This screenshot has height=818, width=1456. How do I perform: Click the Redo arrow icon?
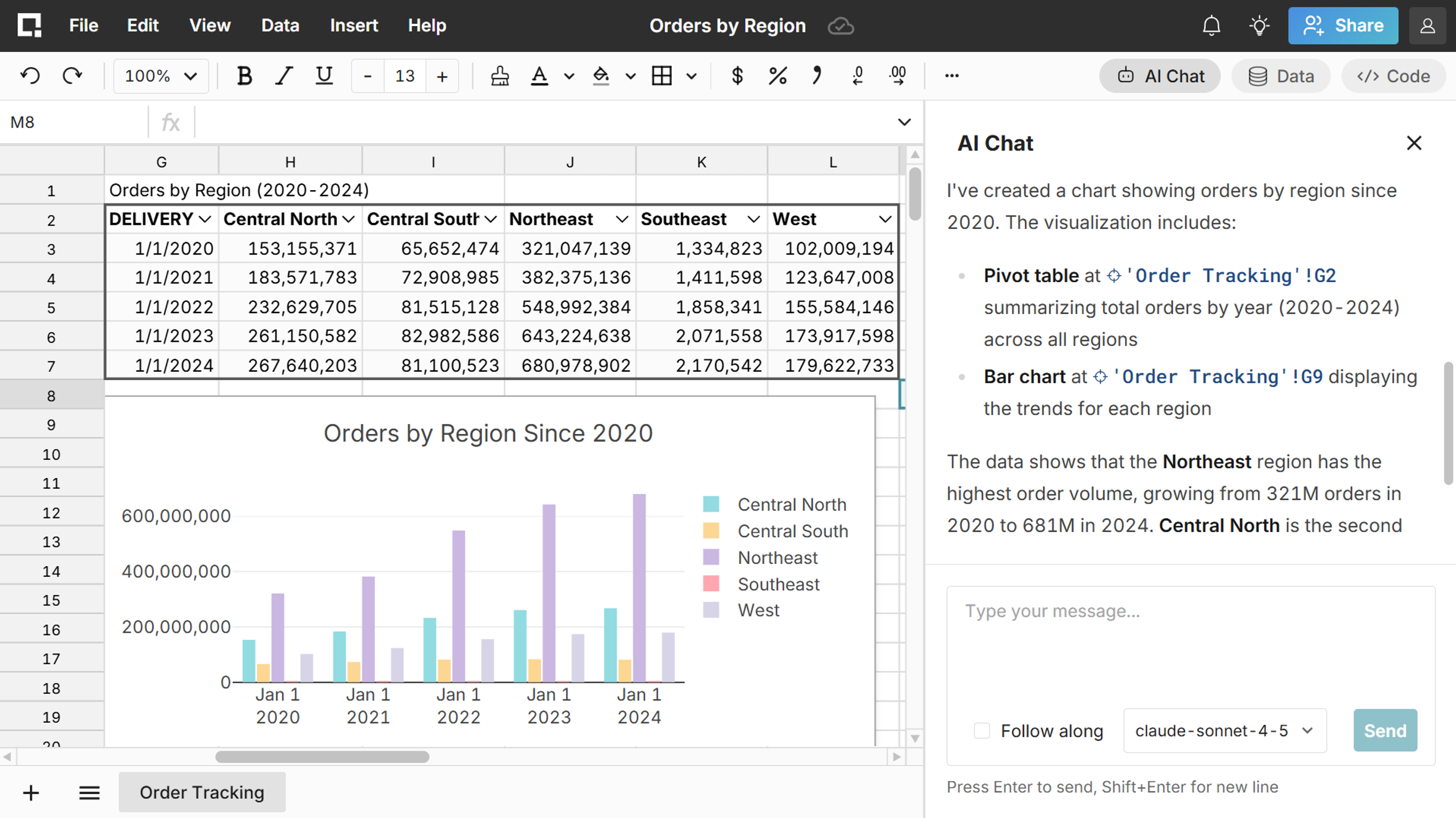coord(72,76)
